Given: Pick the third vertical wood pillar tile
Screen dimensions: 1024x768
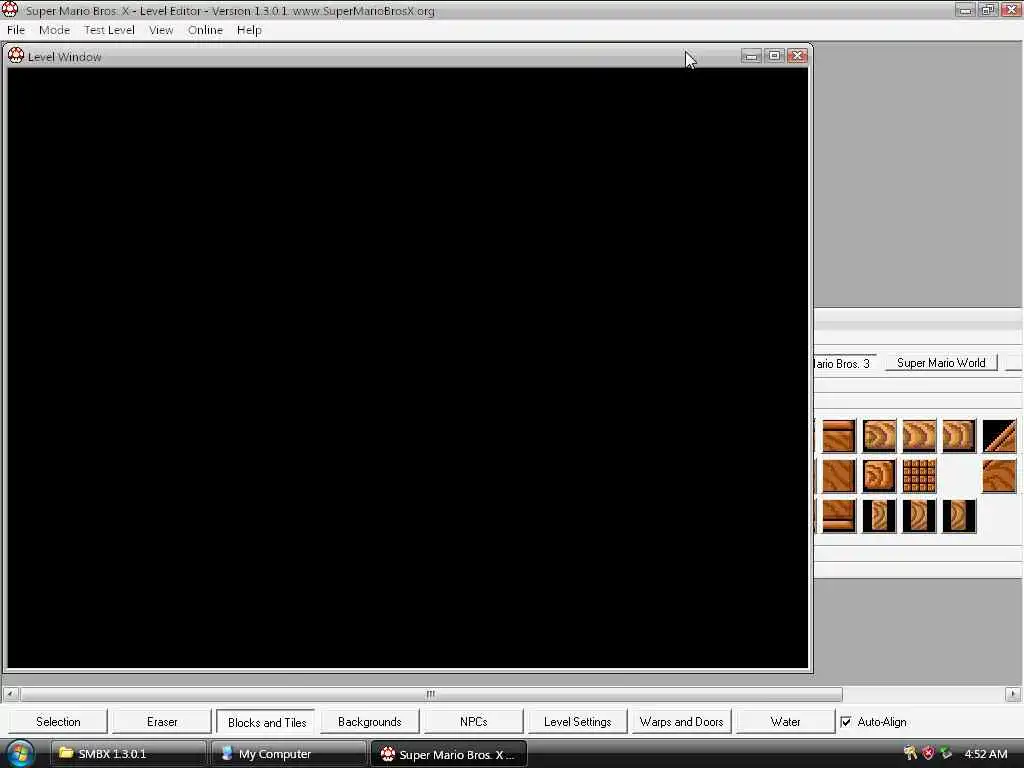Looking at the screenshot, I should point(959,516).
